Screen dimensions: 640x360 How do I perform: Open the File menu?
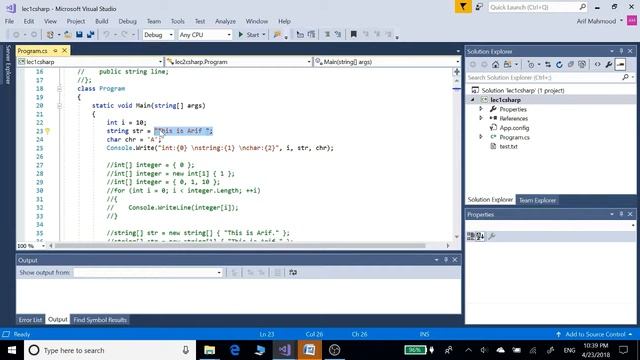[x=9, y=21]
